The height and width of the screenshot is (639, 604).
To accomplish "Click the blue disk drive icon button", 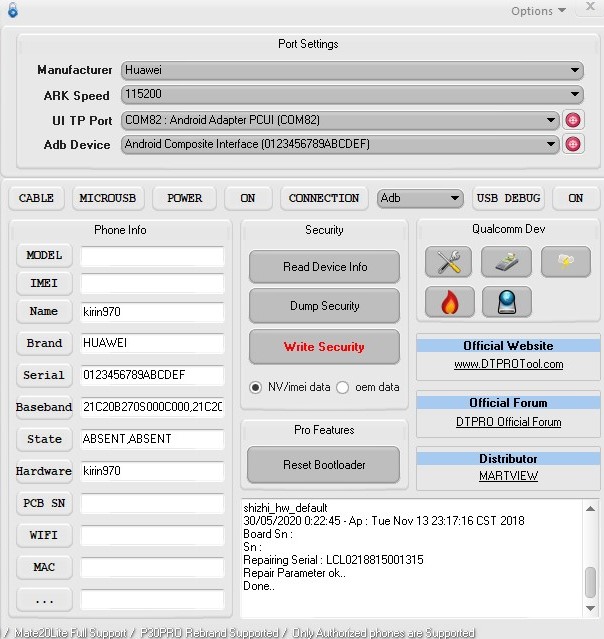I will [x=507, y=302].
